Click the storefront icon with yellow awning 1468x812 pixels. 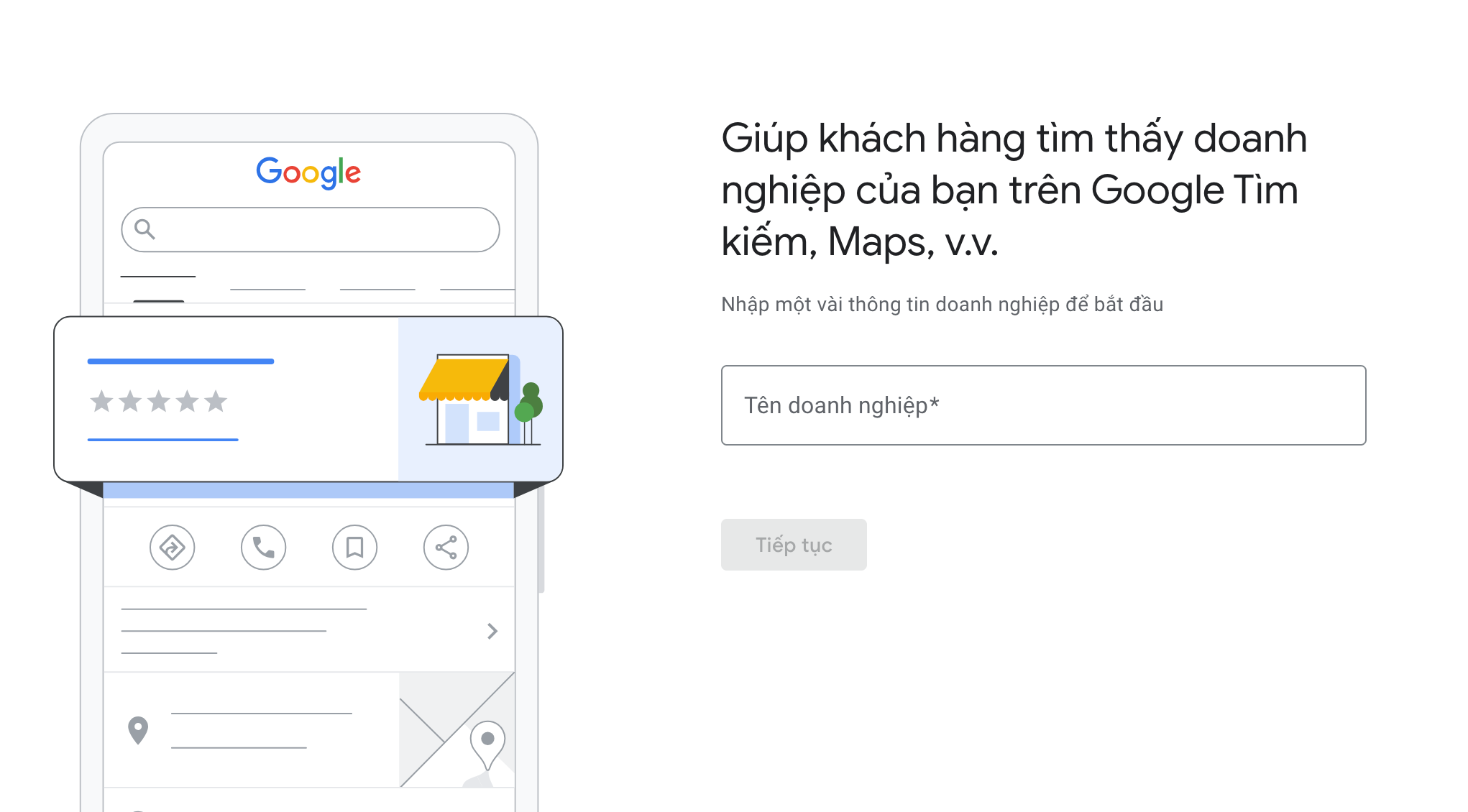[x=480, y=400]
